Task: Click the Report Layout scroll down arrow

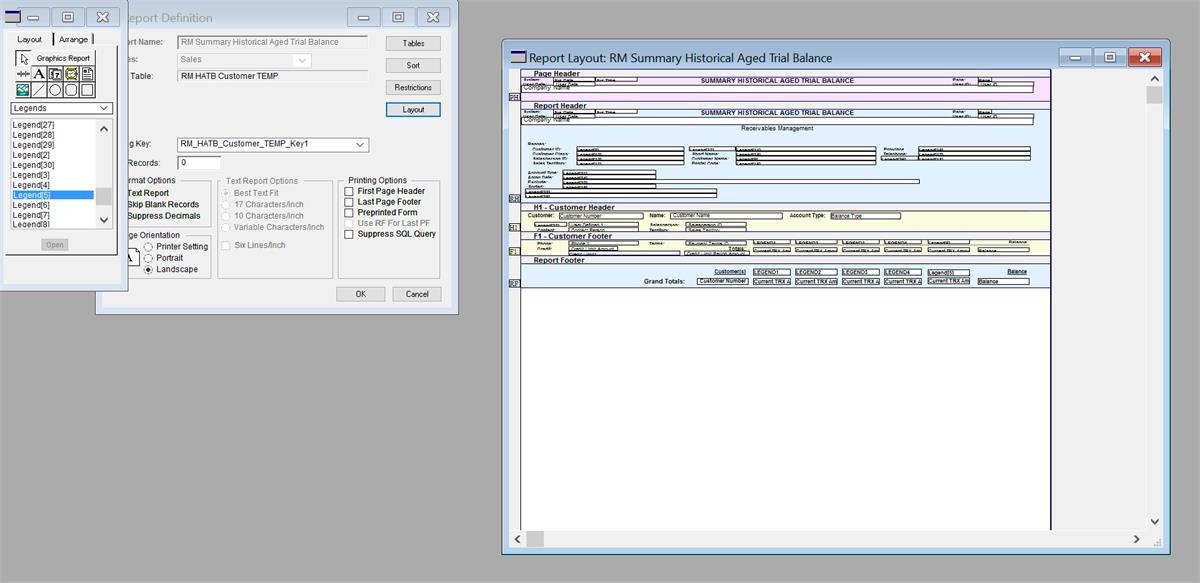Action: coord(1155,521)
